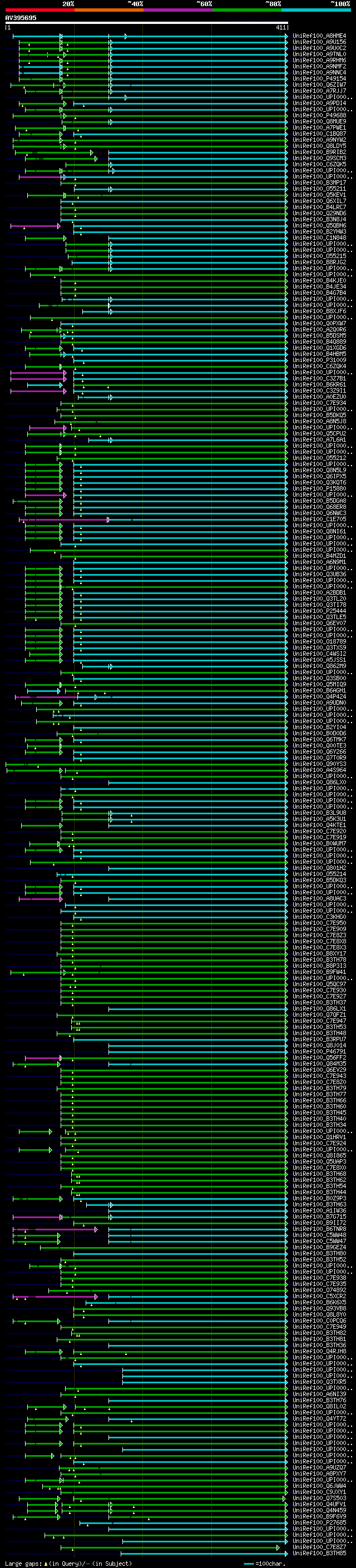
Task: Open hit UniRef100_O55211
Action: tap(319, 189)
